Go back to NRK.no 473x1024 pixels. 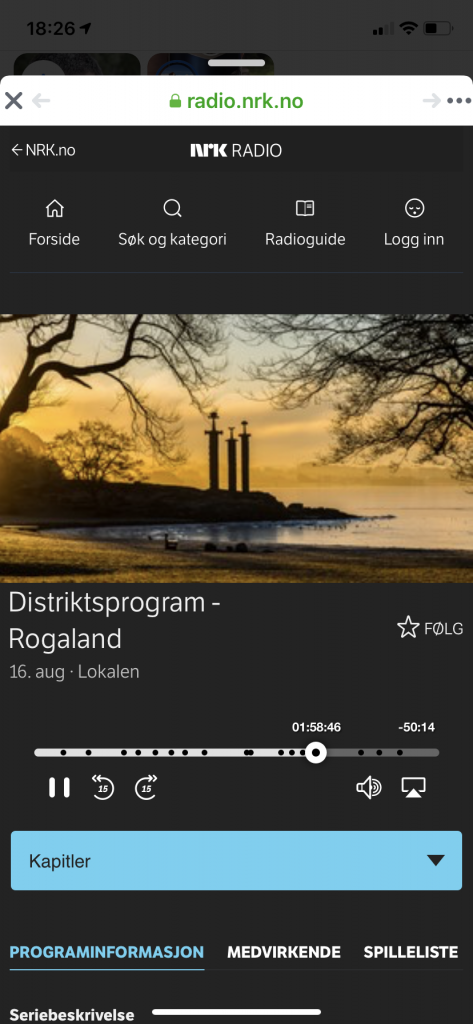[x=43, y=150]
